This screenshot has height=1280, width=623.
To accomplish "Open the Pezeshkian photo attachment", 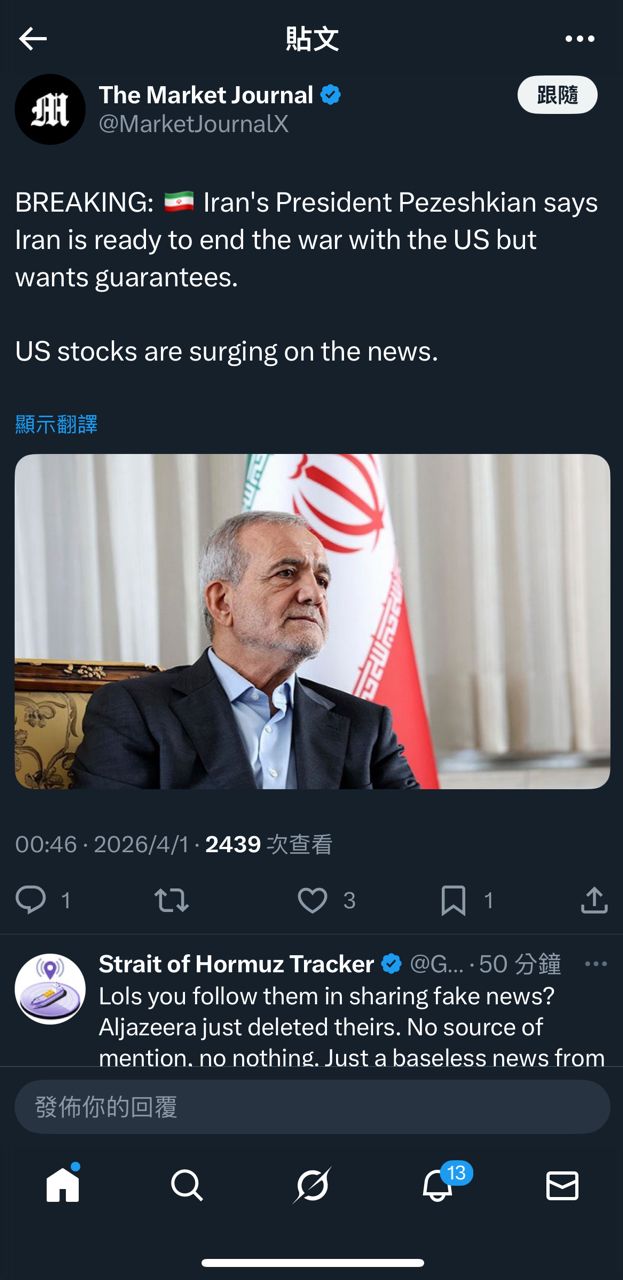I will tap(312, 621).
